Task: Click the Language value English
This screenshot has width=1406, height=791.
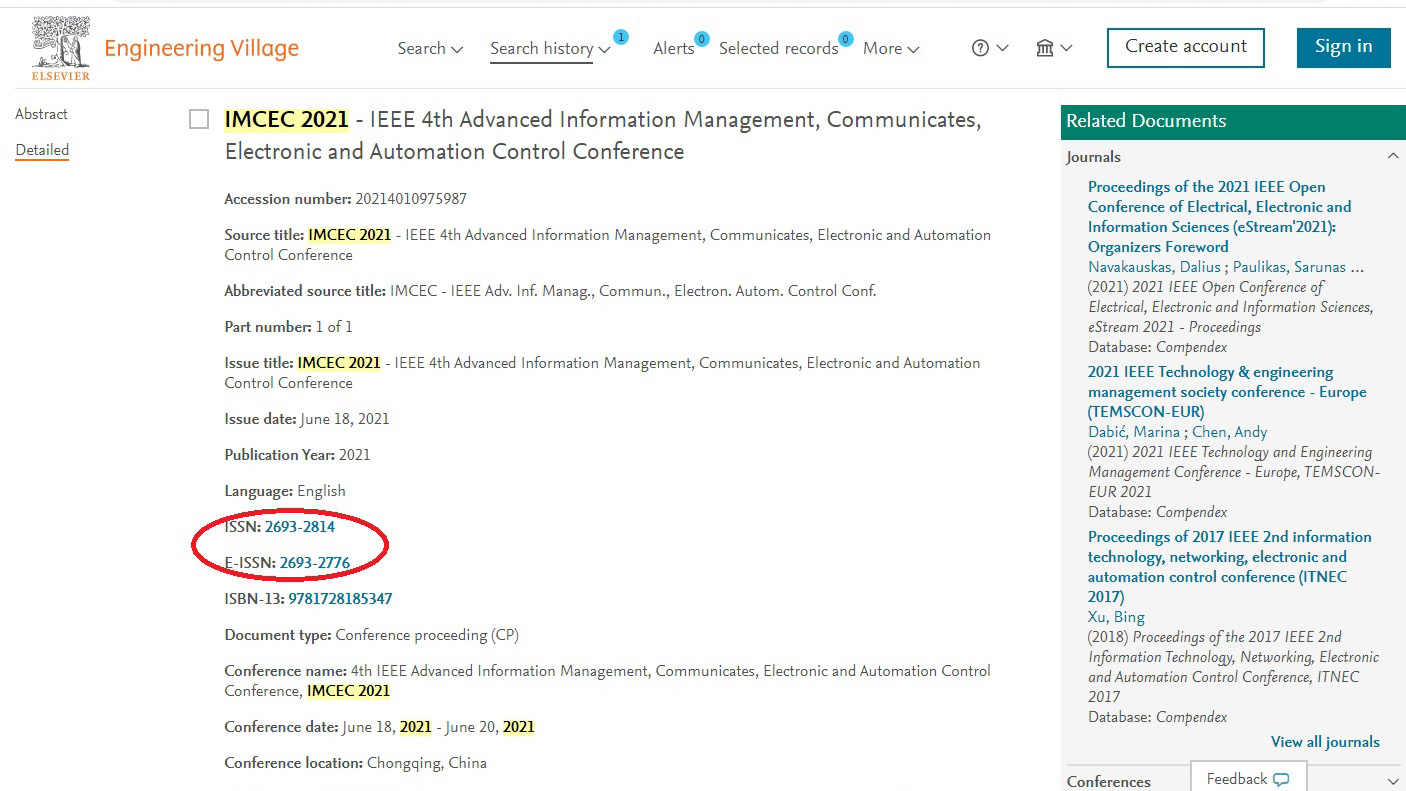Action: click(x=321, y=491)
